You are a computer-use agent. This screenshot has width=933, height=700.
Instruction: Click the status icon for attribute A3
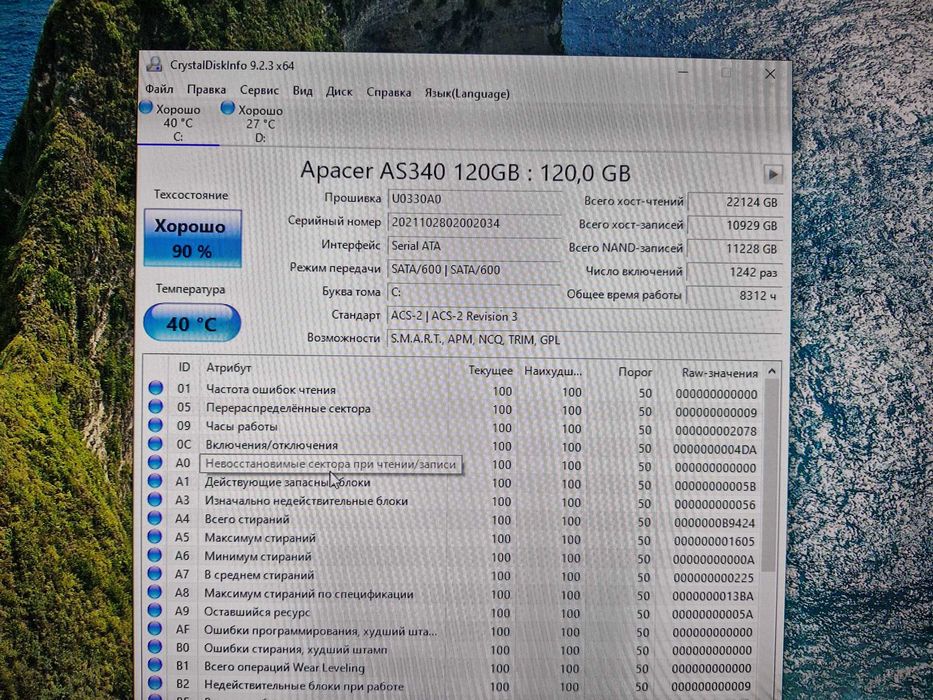[x=155, y=499]
